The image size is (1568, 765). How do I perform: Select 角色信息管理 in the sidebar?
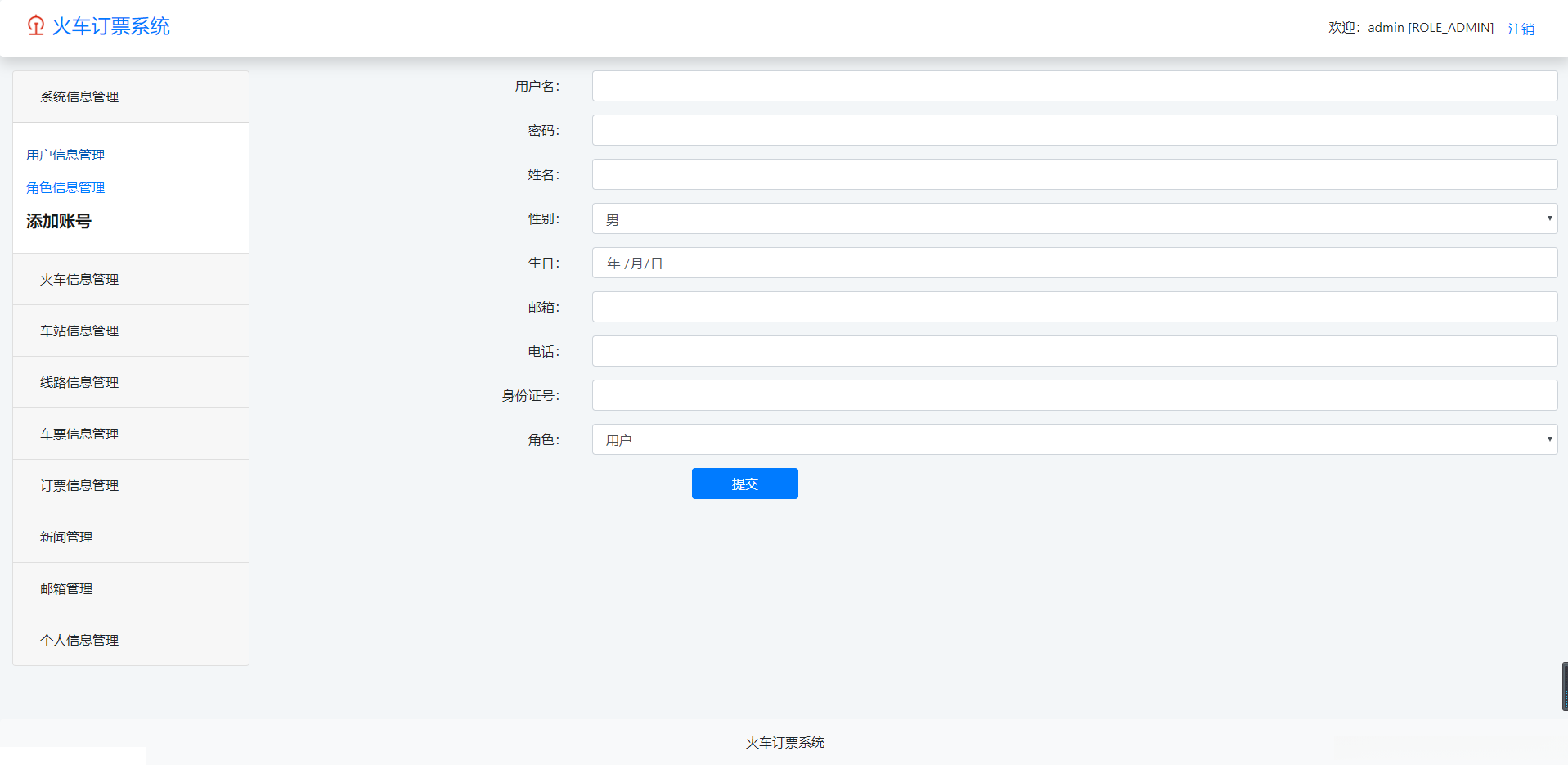(x=65, y=187)
